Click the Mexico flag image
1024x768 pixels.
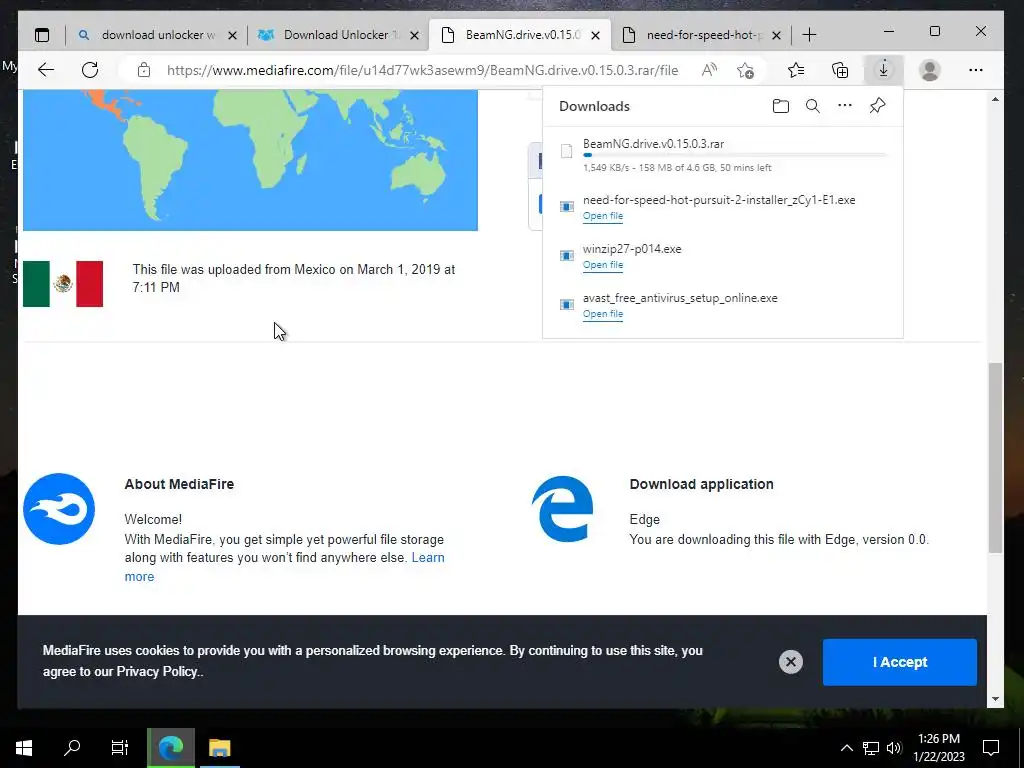tap(63, 283)
